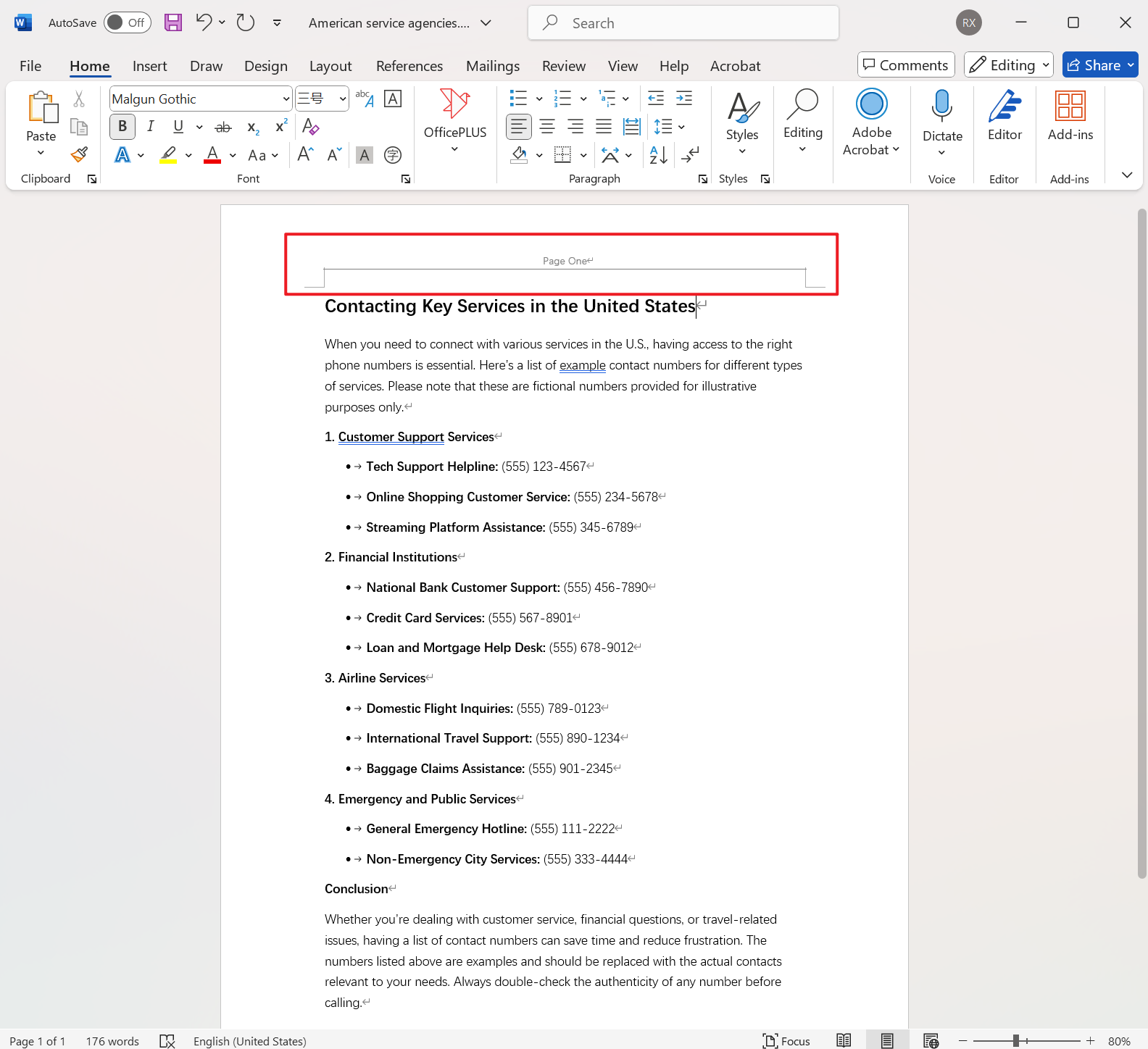Open the font name dropdown
This screenshot has width=1148, height=1049.
[x=286, y=99]
